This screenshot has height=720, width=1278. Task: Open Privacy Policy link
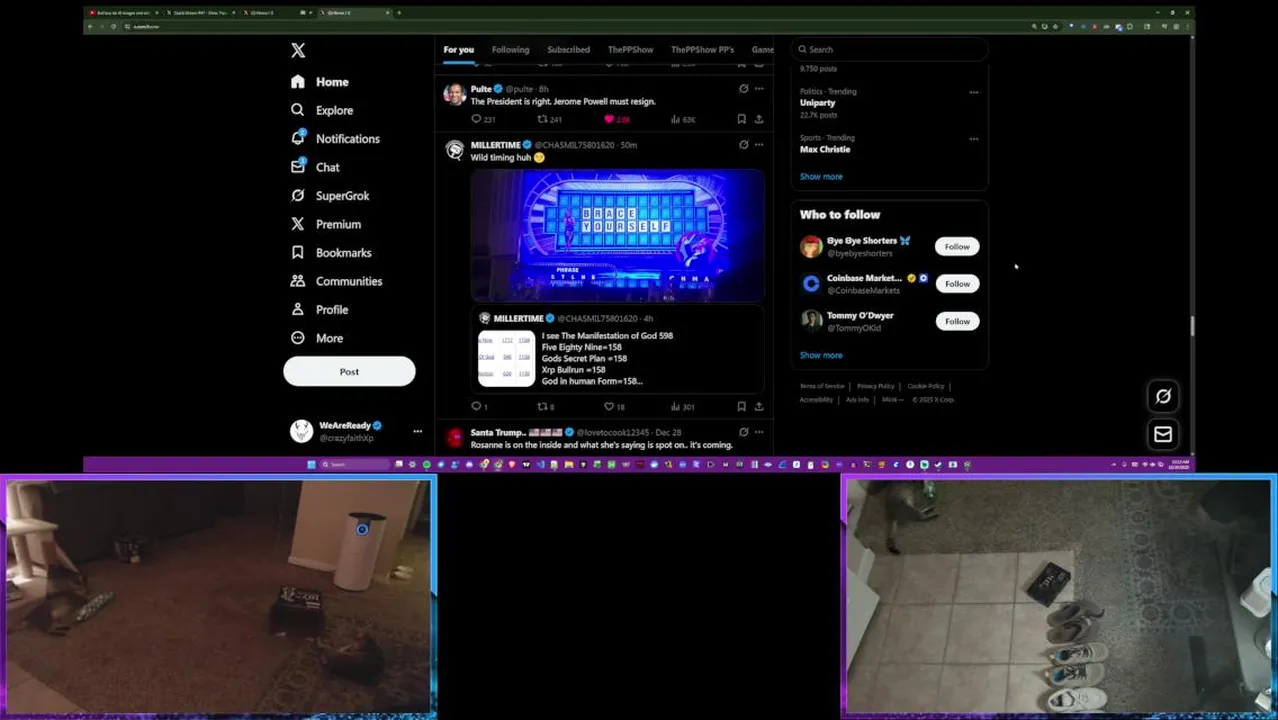875,386
